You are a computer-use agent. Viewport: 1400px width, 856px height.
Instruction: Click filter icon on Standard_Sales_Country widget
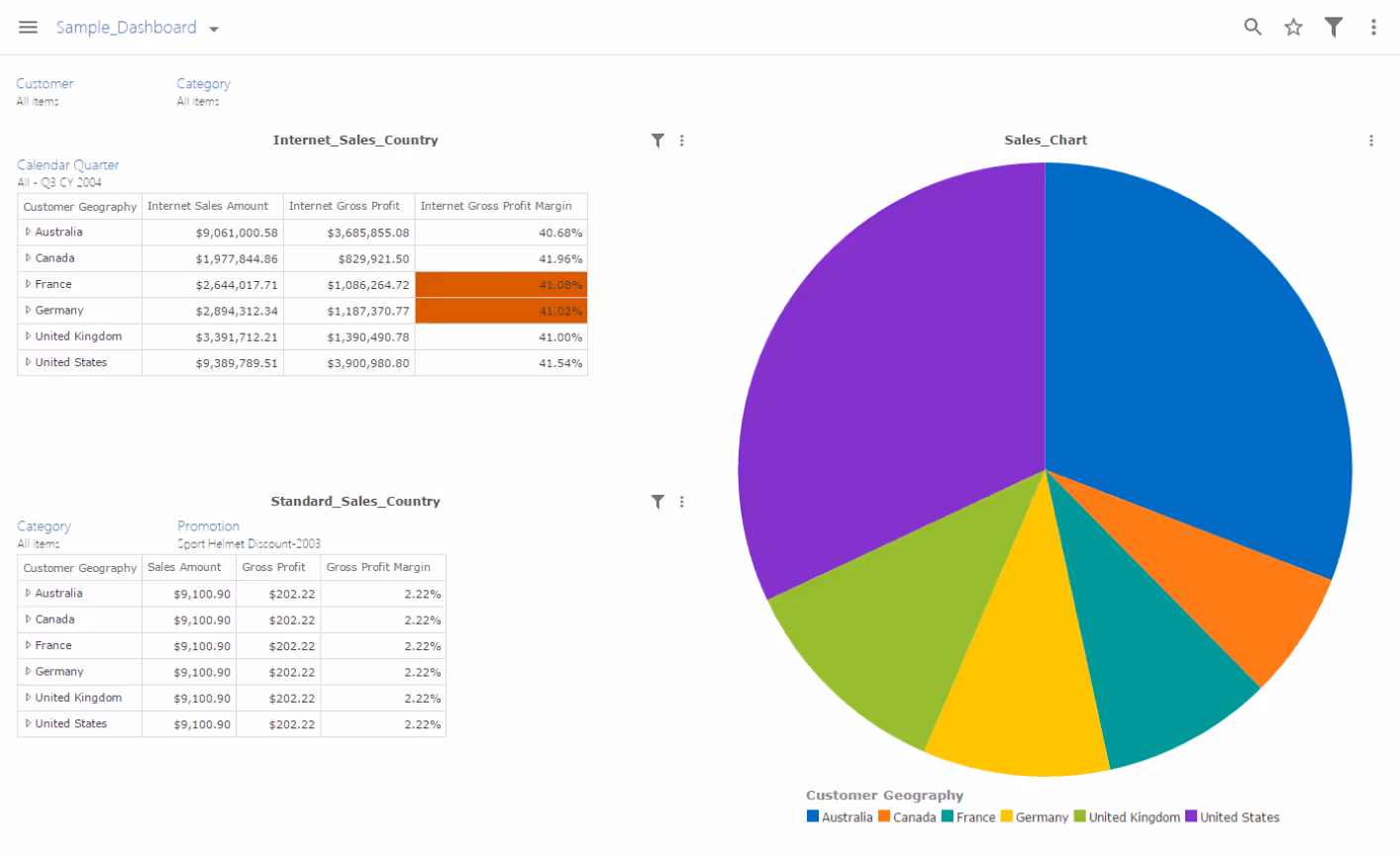657,502
